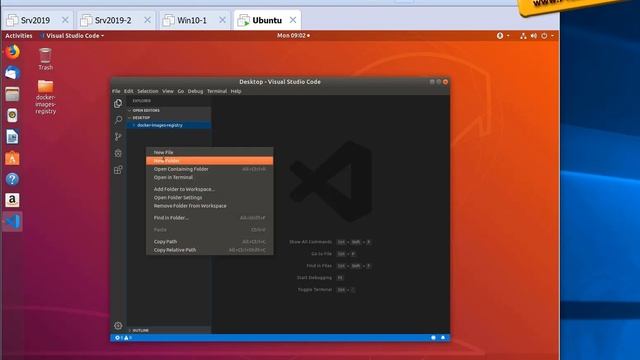Open LibreOffice Writer from the dock
Viewport: 640px width, 360px height.
[12, 137]
